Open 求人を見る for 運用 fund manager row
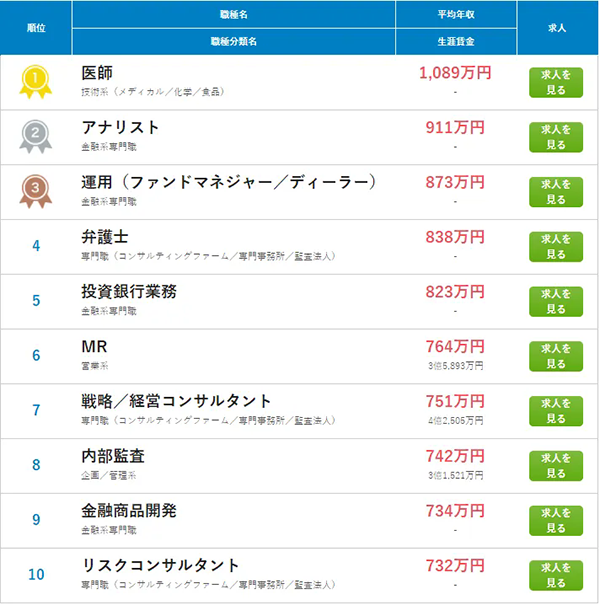This screenshot has height=605, width=600. tap(556, 192)
